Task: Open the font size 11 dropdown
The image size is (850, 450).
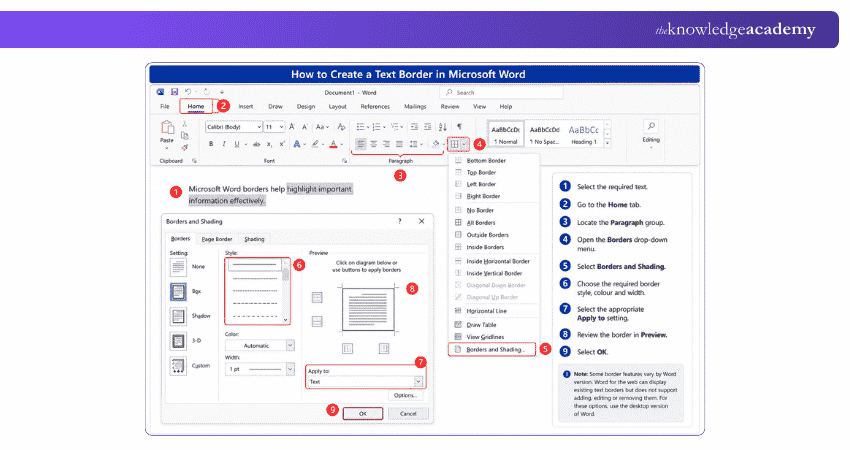Action: tap(281, 127)
